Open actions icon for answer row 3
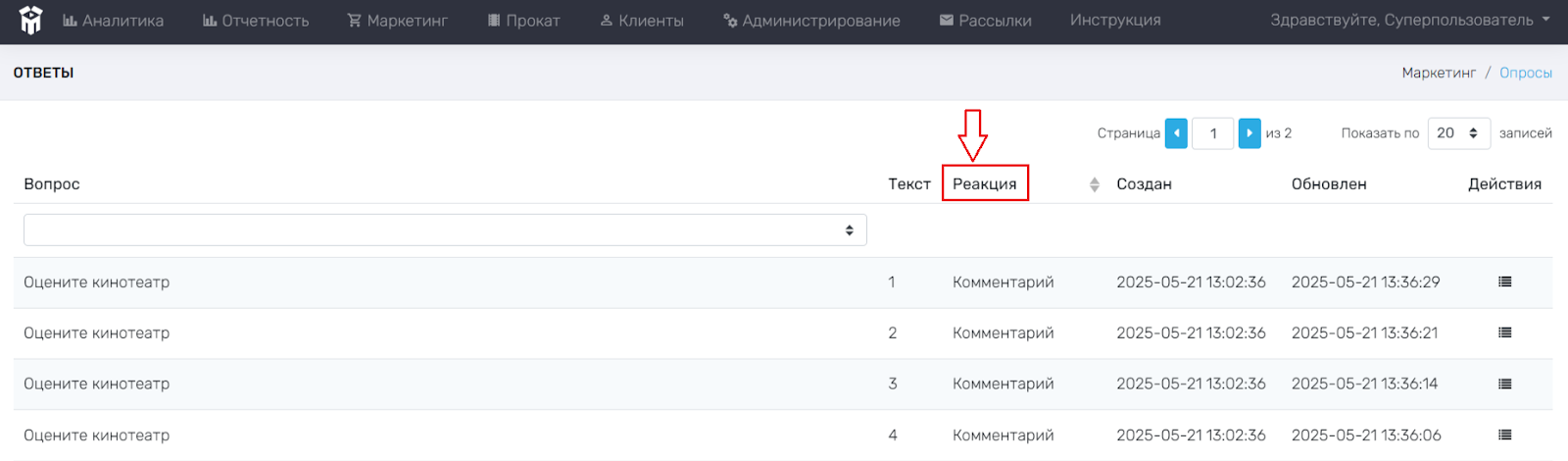The image size is (1568, 461). point(1505,384)
